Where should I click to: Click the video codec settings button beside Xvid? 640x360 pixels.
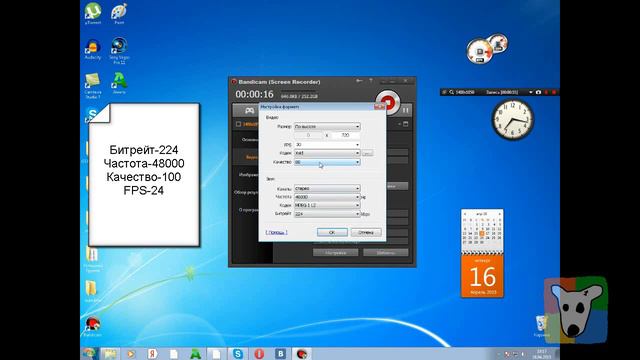pyautogui.click(x=367, y=153)
